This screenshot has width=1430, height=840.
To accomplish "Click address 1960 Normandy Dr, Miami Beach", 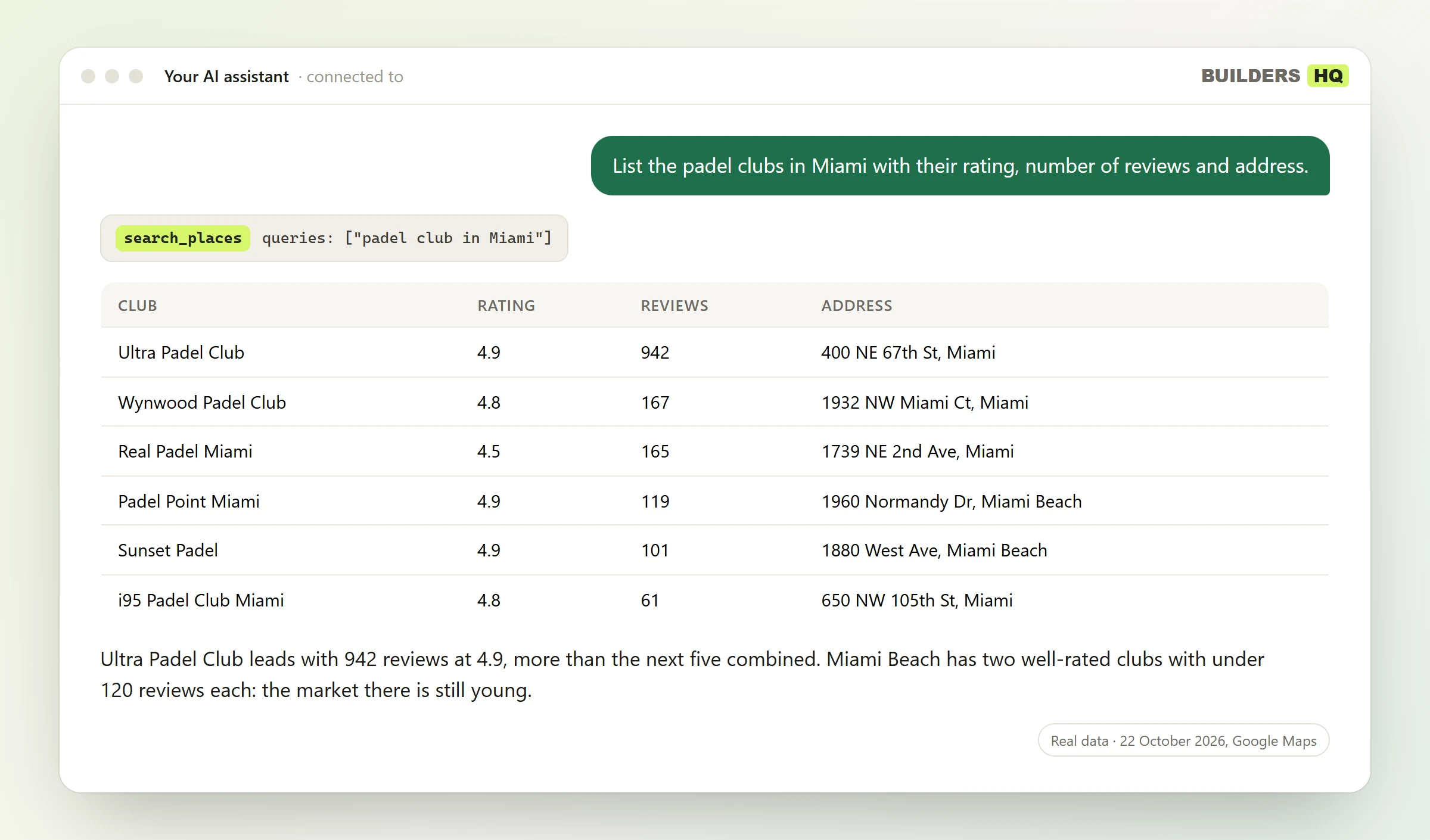I will click(952, 502).
